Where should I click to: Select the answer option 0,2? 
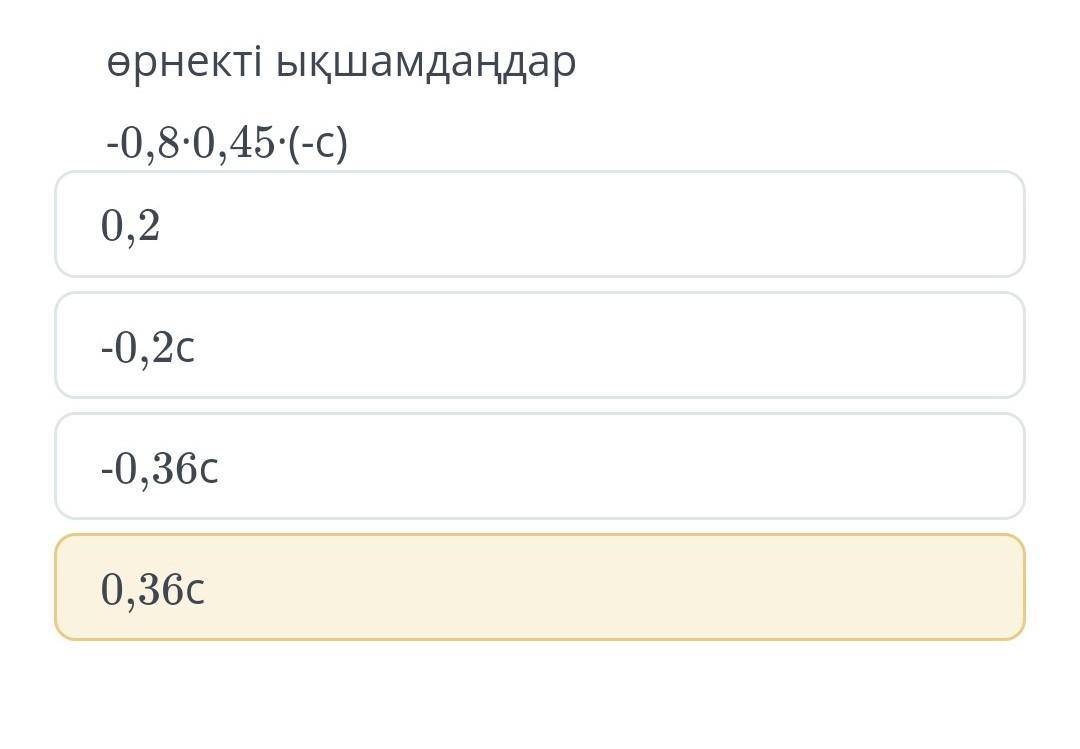[540, 225]
